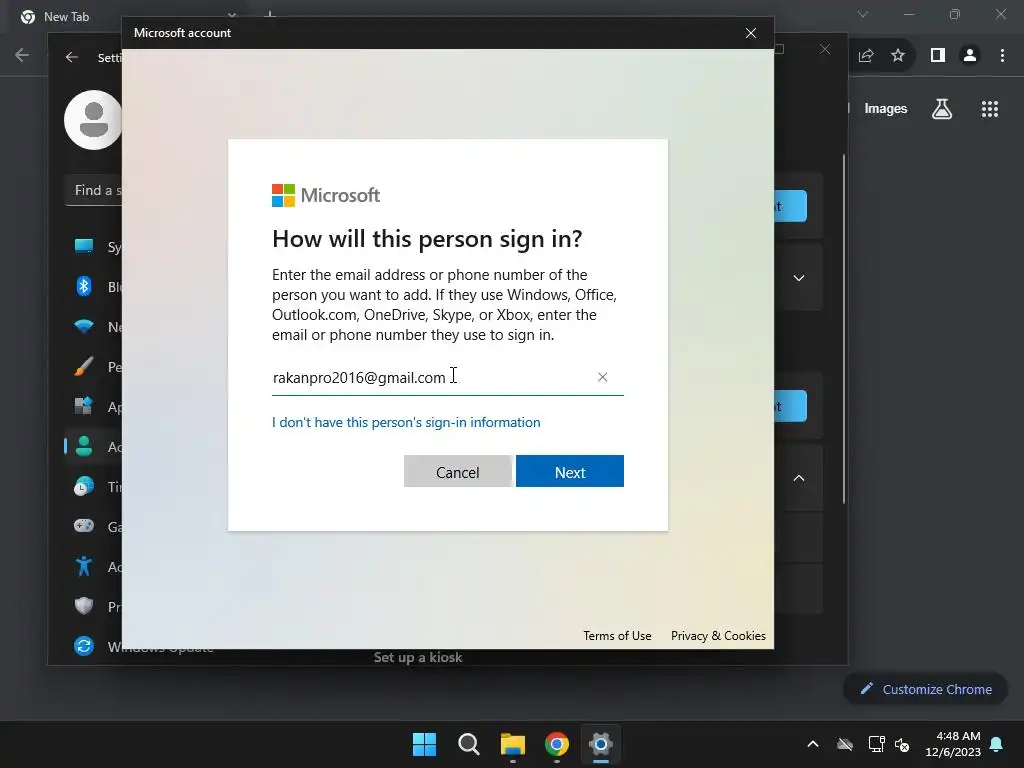
Task: Show hidden system tray icons
Action: point(813,744)
